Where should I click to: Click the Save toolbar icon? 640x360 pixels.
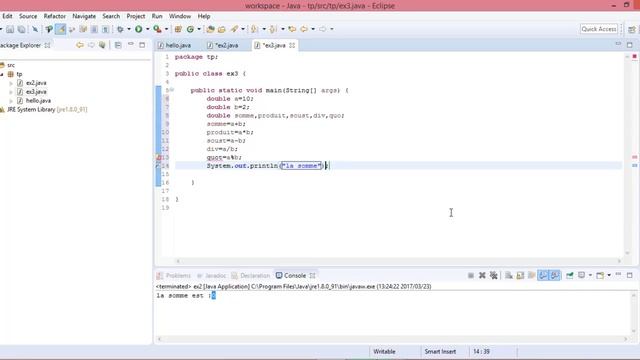10,29
